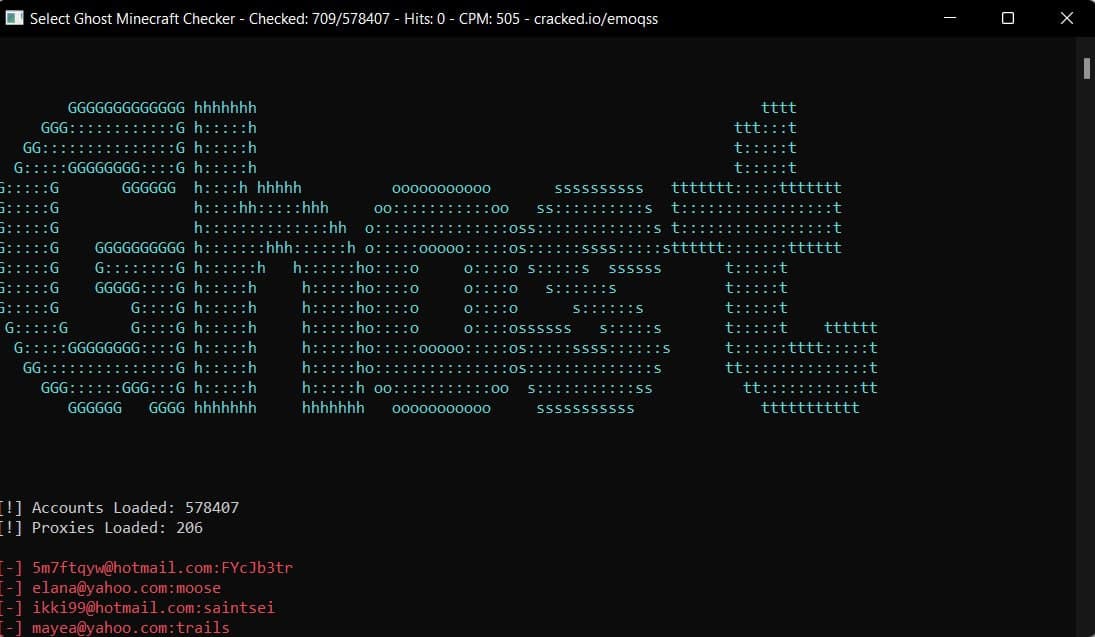Maximize the checker console window

(x=1010, y=18)
